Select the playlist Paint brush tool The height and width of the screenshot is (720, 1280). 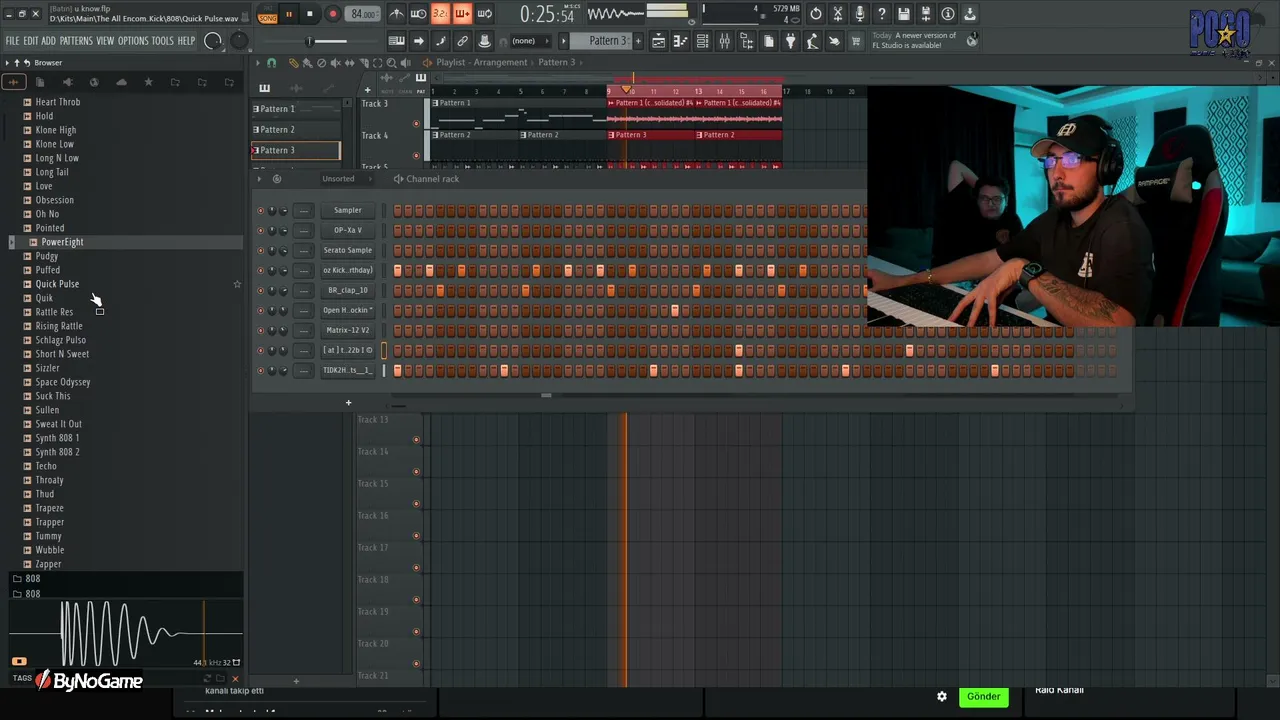coord(307,62)
